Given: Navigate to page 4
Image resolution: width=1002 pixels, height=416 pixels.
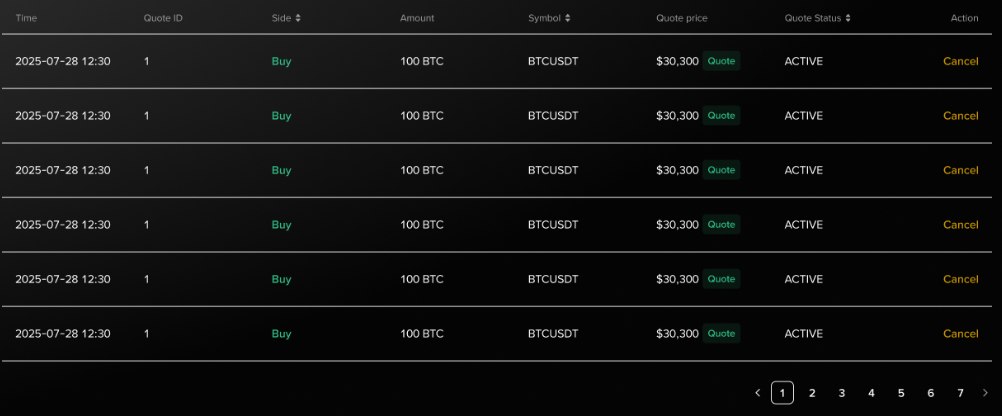Looking at the screenshot, I should (871, 393).
